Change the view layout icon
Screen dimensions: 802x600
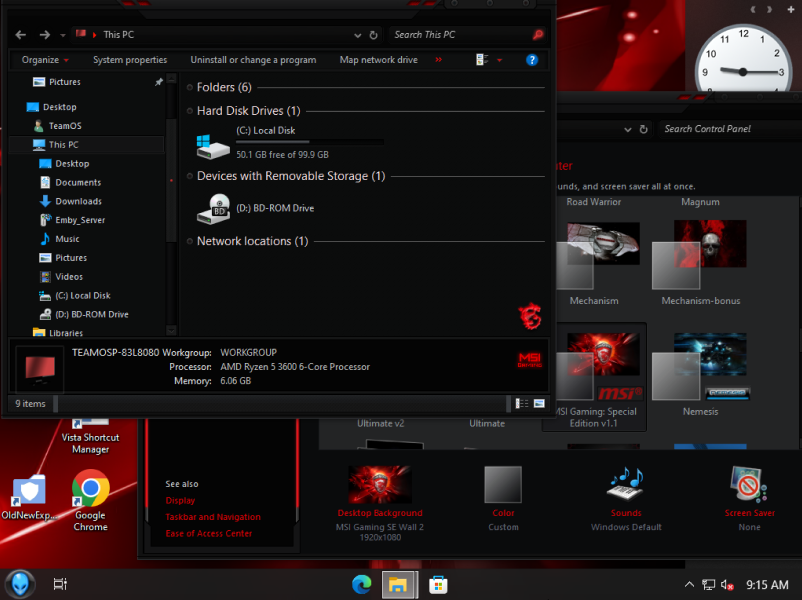(x=482, y=60)
